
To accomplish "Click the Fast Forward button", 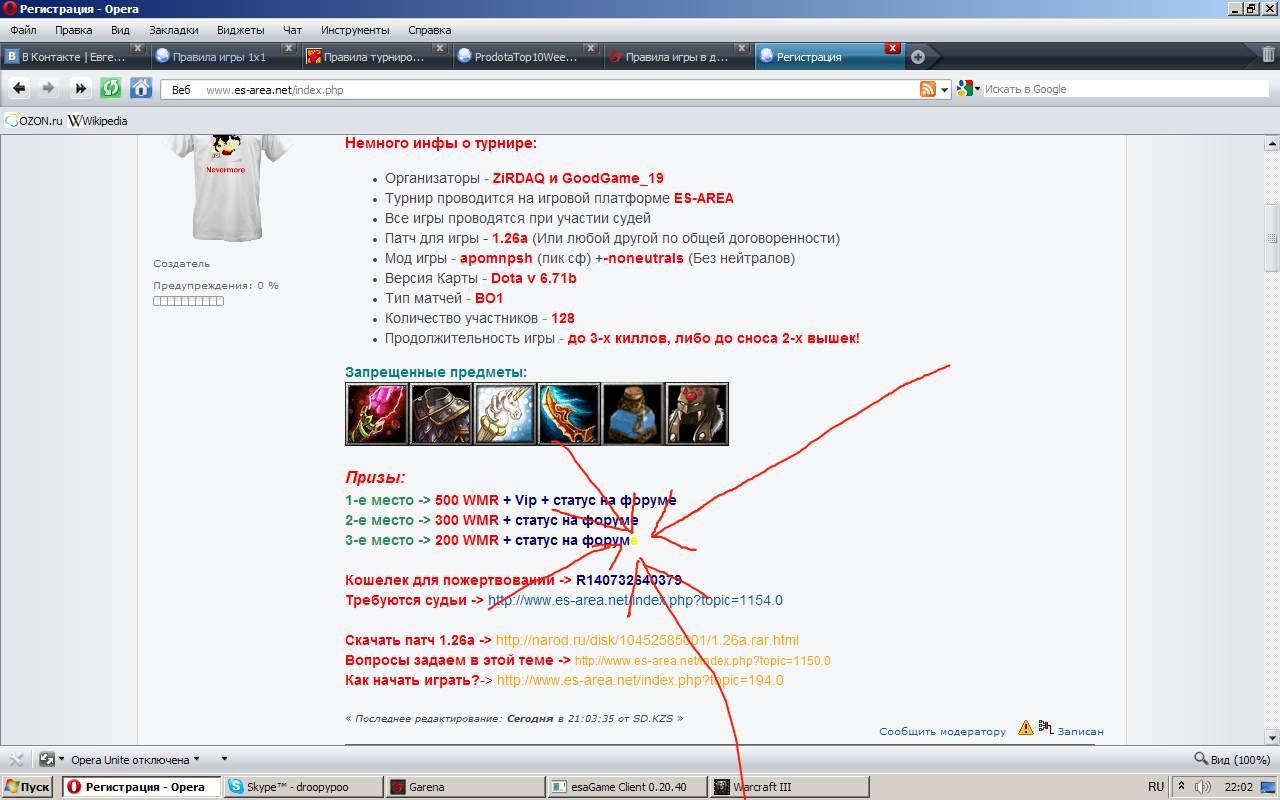I will (x=80, y=88).
